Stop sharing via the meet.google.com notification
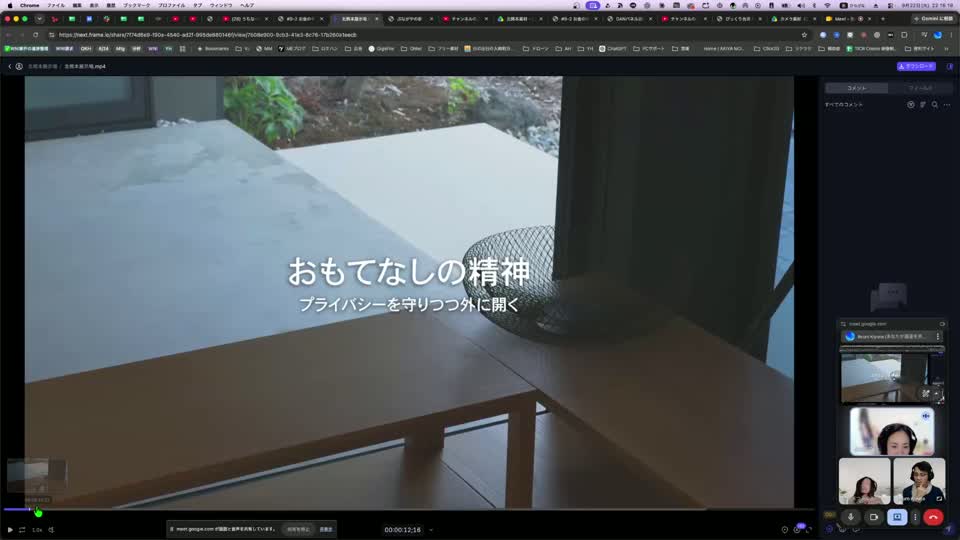This screenshot has height=540, width=960. [298, 529]
